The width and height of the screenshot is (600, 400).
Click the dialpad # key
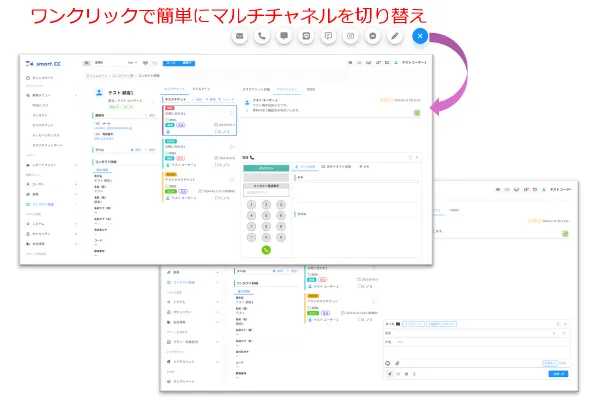tap(281, 237)
